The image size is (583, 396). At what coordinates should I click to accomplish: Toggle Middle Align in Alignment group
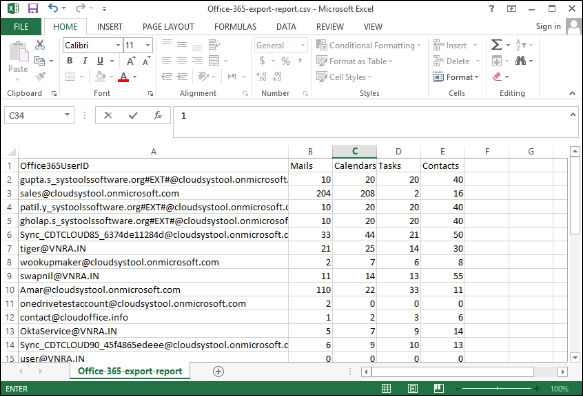coord(182,45)
